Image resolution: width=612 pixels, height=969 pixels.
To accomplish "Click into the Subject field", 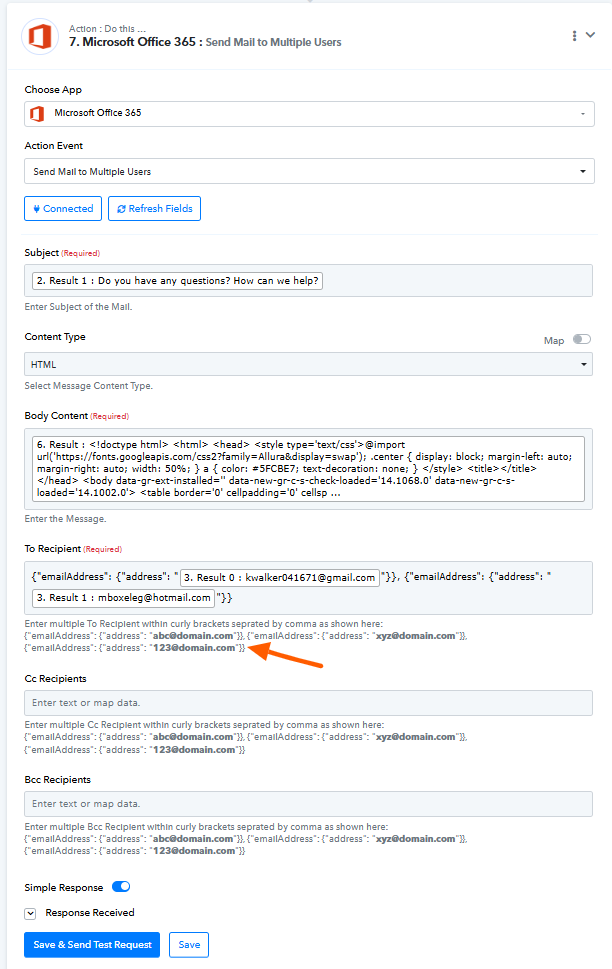I will [x=450, y=280].
